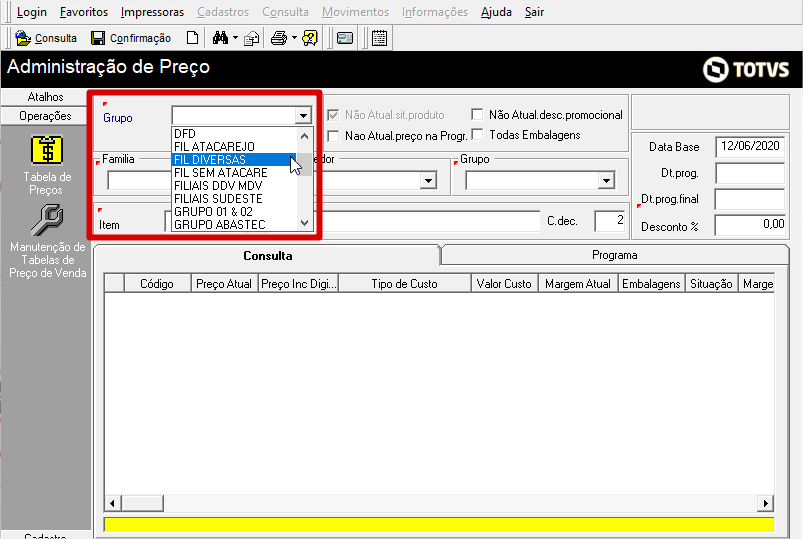Select GRUPO ABASTEC option
Screen dimensions: 803x539
coord(234,224)
